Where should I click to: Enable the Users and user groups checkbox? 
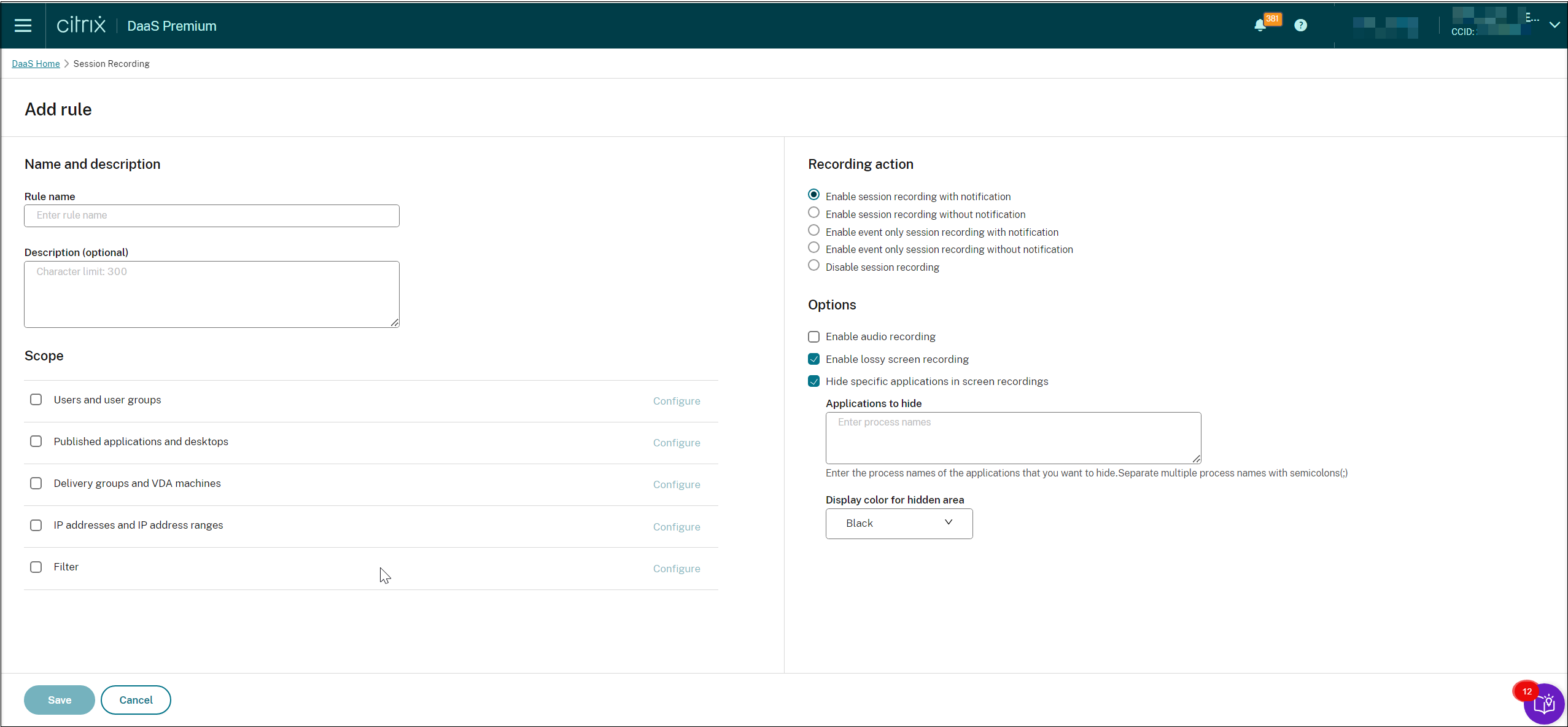36,399
